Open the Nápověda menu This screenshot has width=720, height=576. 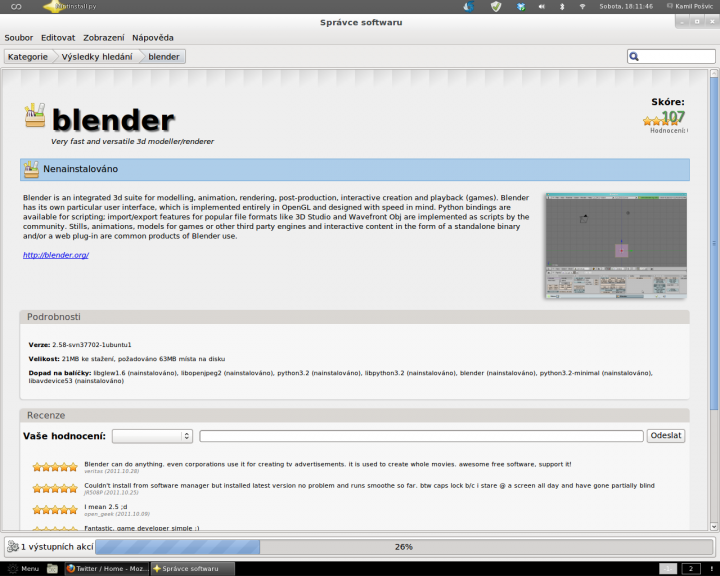click(153, 38)
